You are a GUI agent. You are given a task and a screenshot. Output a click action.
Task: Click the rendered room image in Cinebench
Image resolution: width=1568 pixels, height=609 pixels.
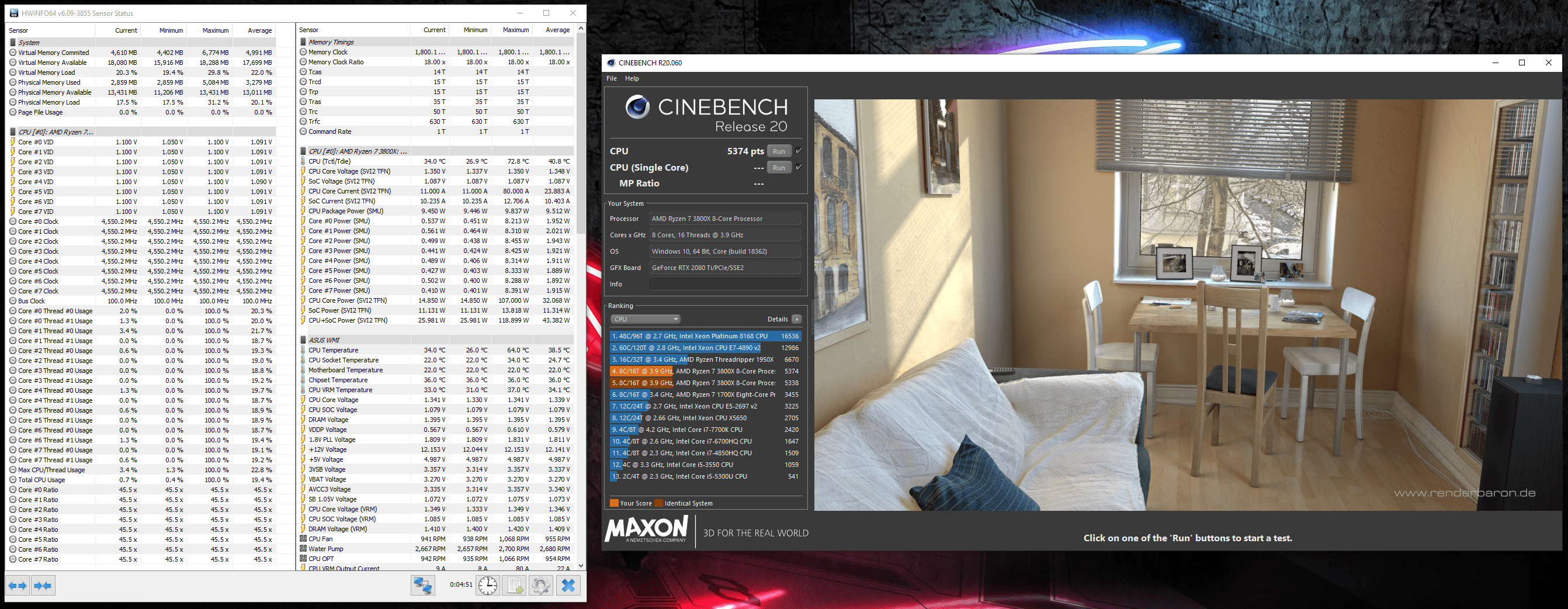[1187, 304]
